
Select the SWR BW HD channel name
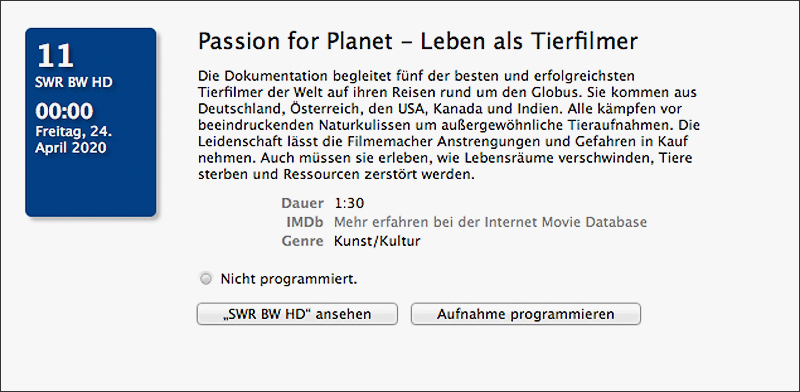tap(73, 83)
